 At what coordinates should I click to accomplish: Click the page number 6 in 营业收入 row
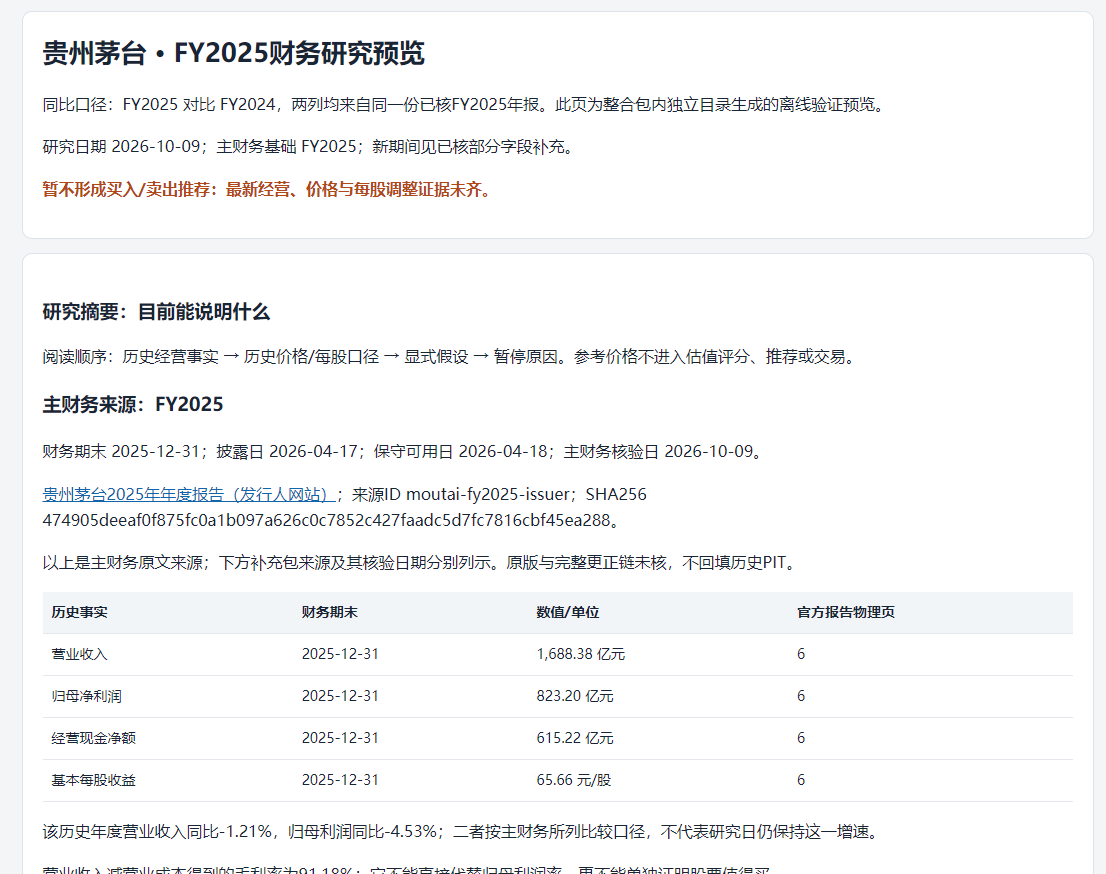coord(801,655)
